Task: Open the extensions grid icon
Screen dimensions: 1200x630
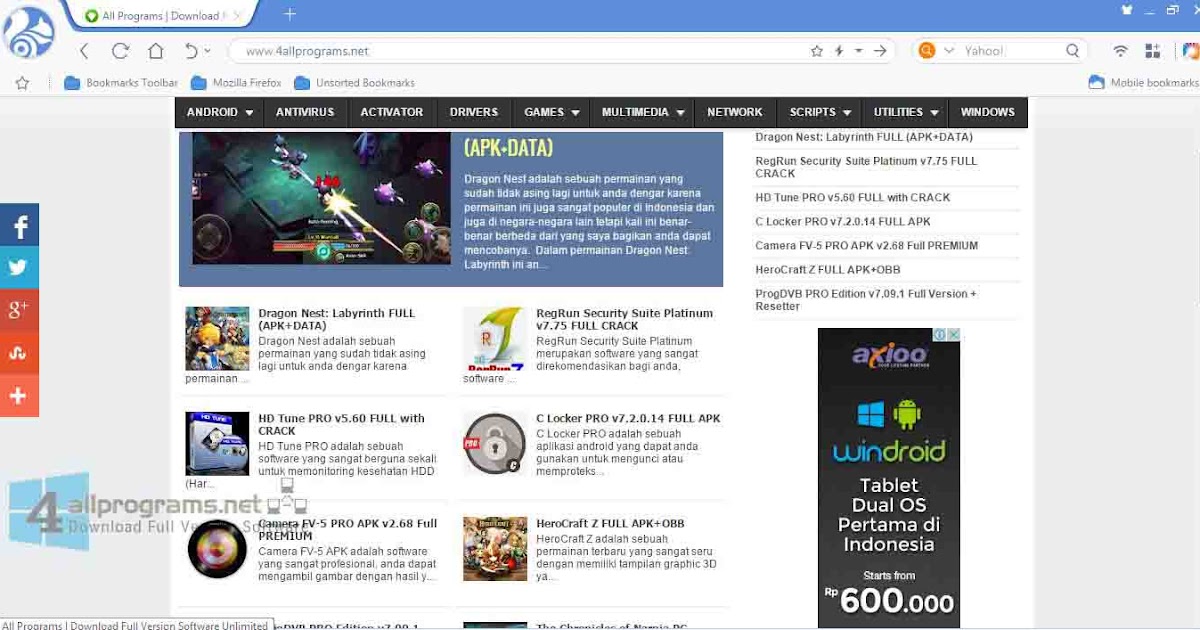Action: [x=1153, y=51]
